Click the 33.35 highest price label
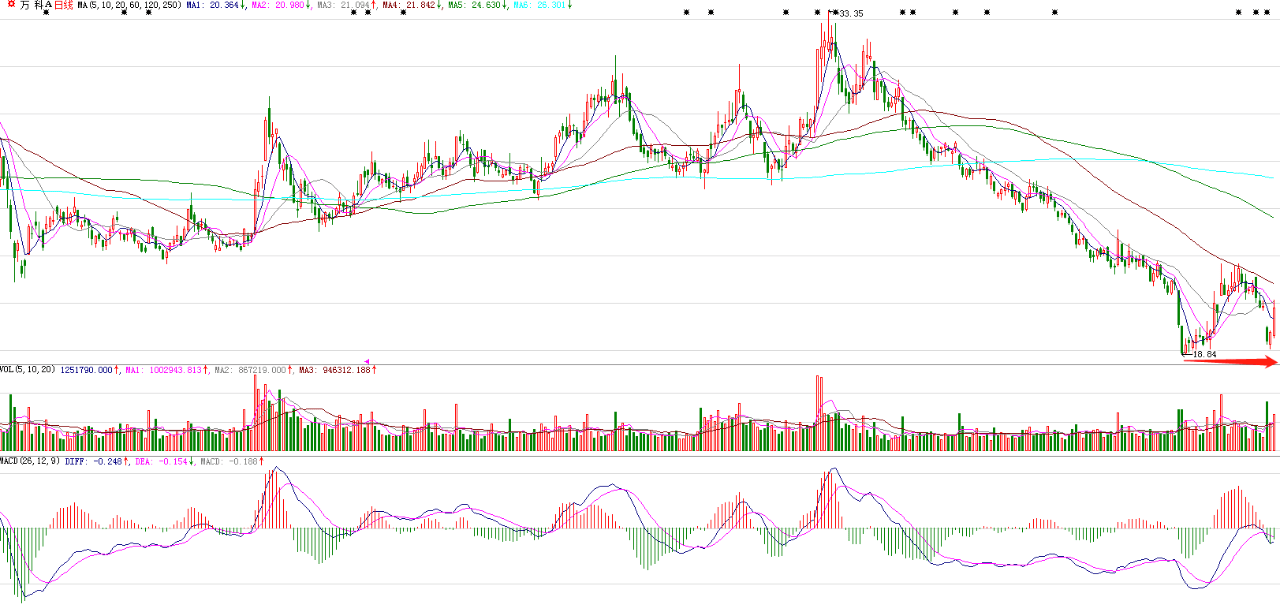The height and width of the screenshot is (607, 1280). [851, 14]
